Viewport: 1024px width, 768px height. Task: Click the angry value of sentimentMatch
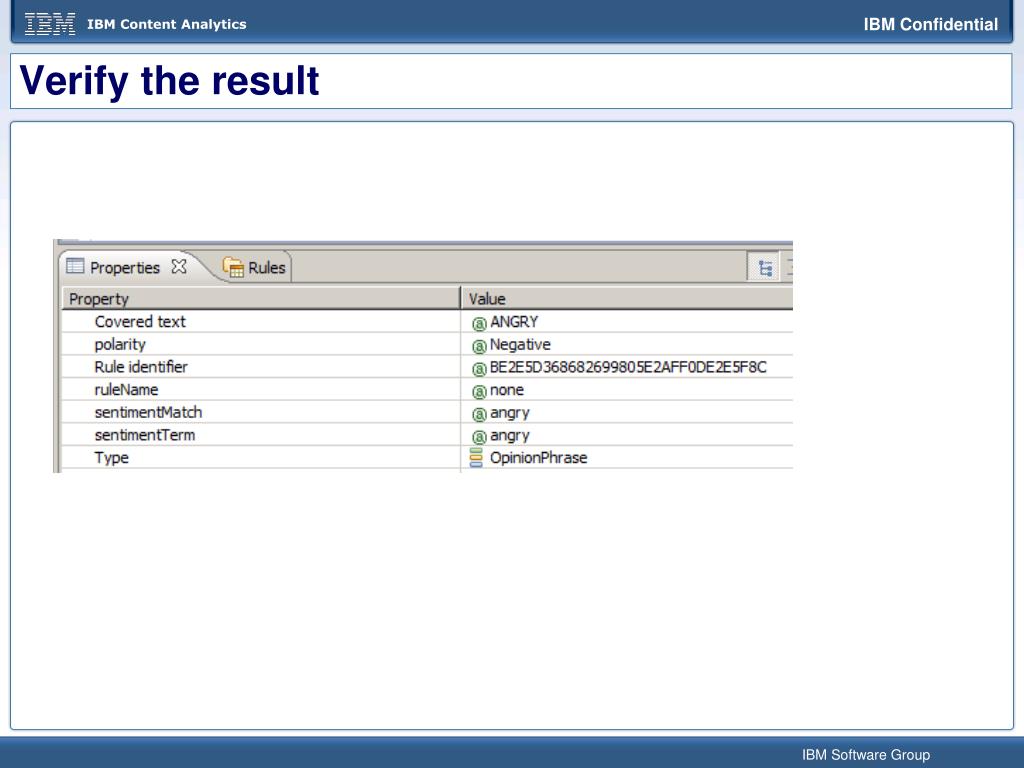pos(509,413)
